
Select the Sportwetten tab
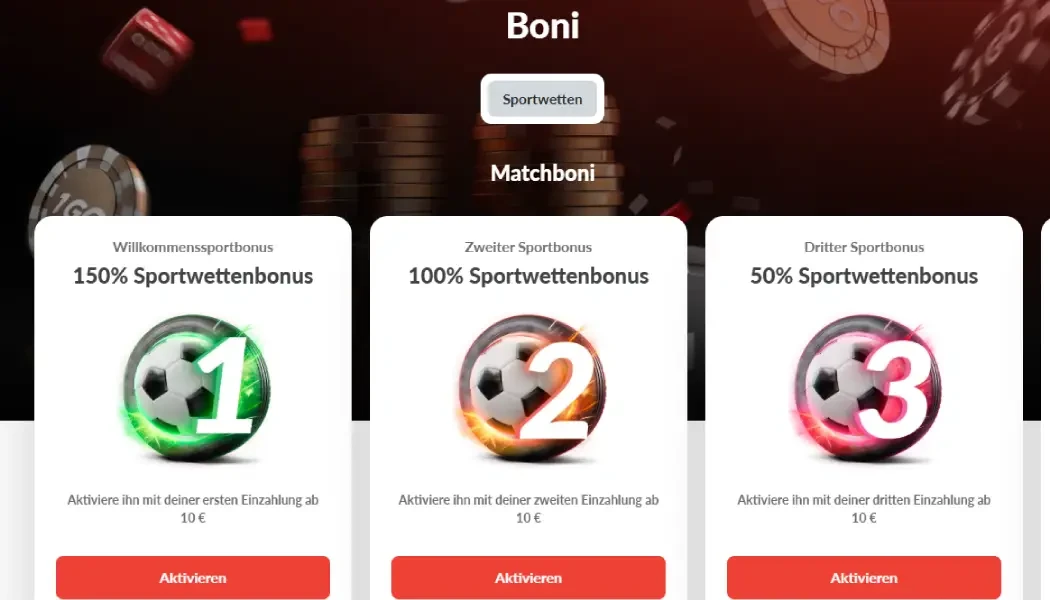tap(542, 99)
